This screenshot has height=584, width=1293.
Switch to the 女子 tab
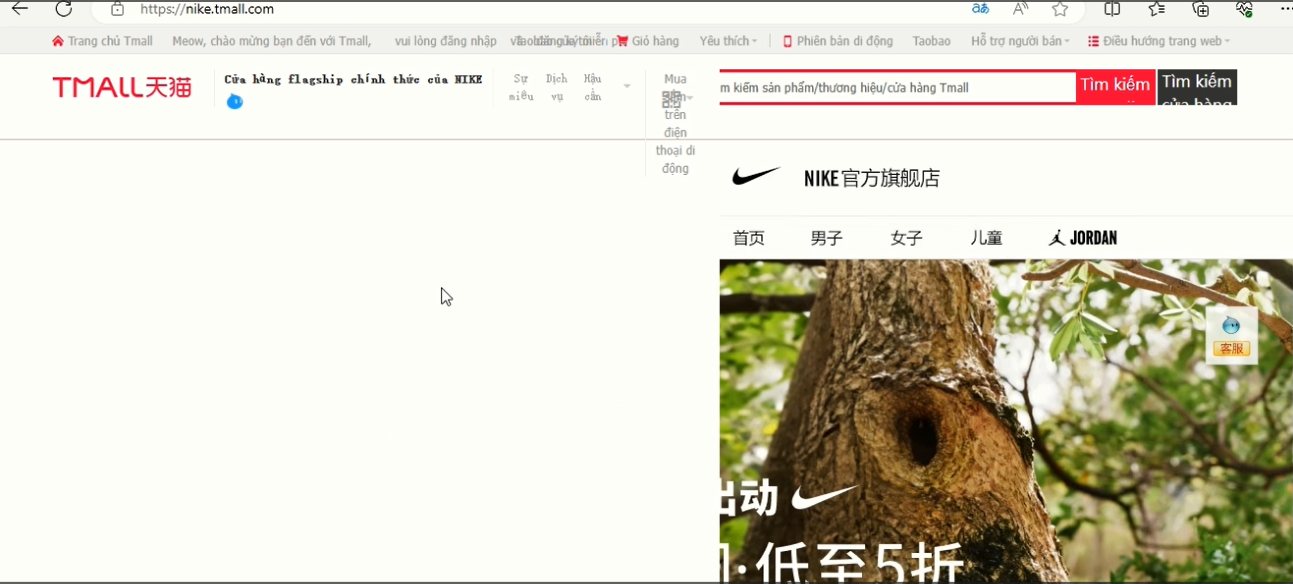(x=907, y=238)
